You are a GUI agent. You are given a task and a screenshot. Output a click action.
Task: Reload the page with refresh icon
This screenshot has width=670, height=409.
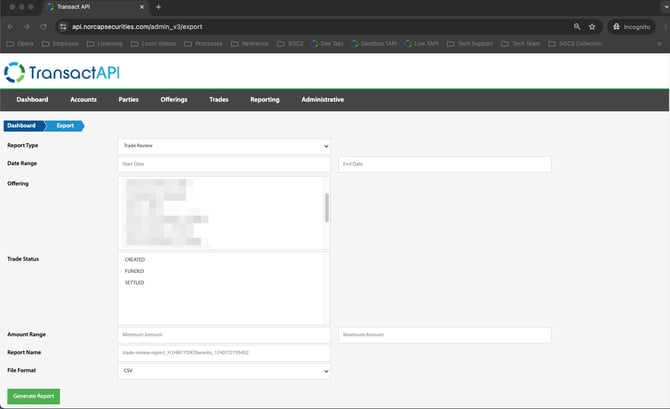click(43, 26)
